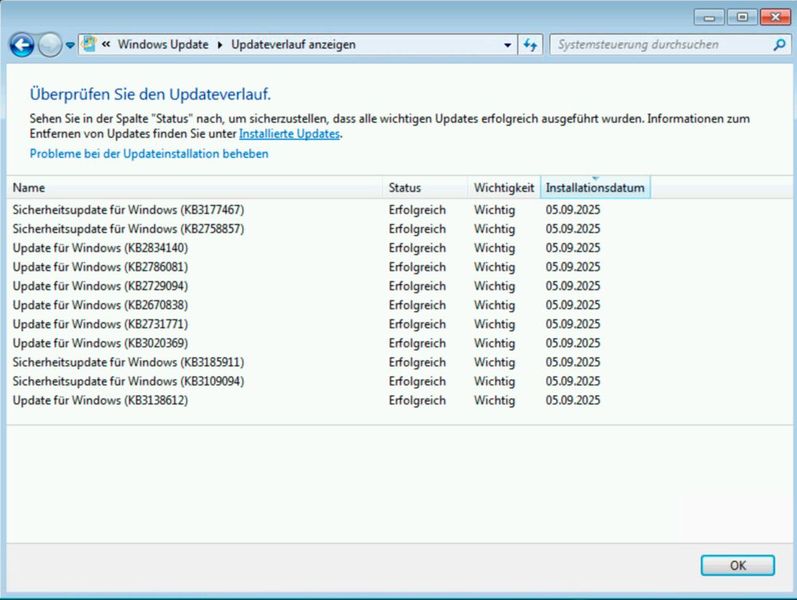The width and height of the screenshot is (797, 600).
Task: Open Probleme bei der Updateinstallation beheben
Action: [149, 154]
